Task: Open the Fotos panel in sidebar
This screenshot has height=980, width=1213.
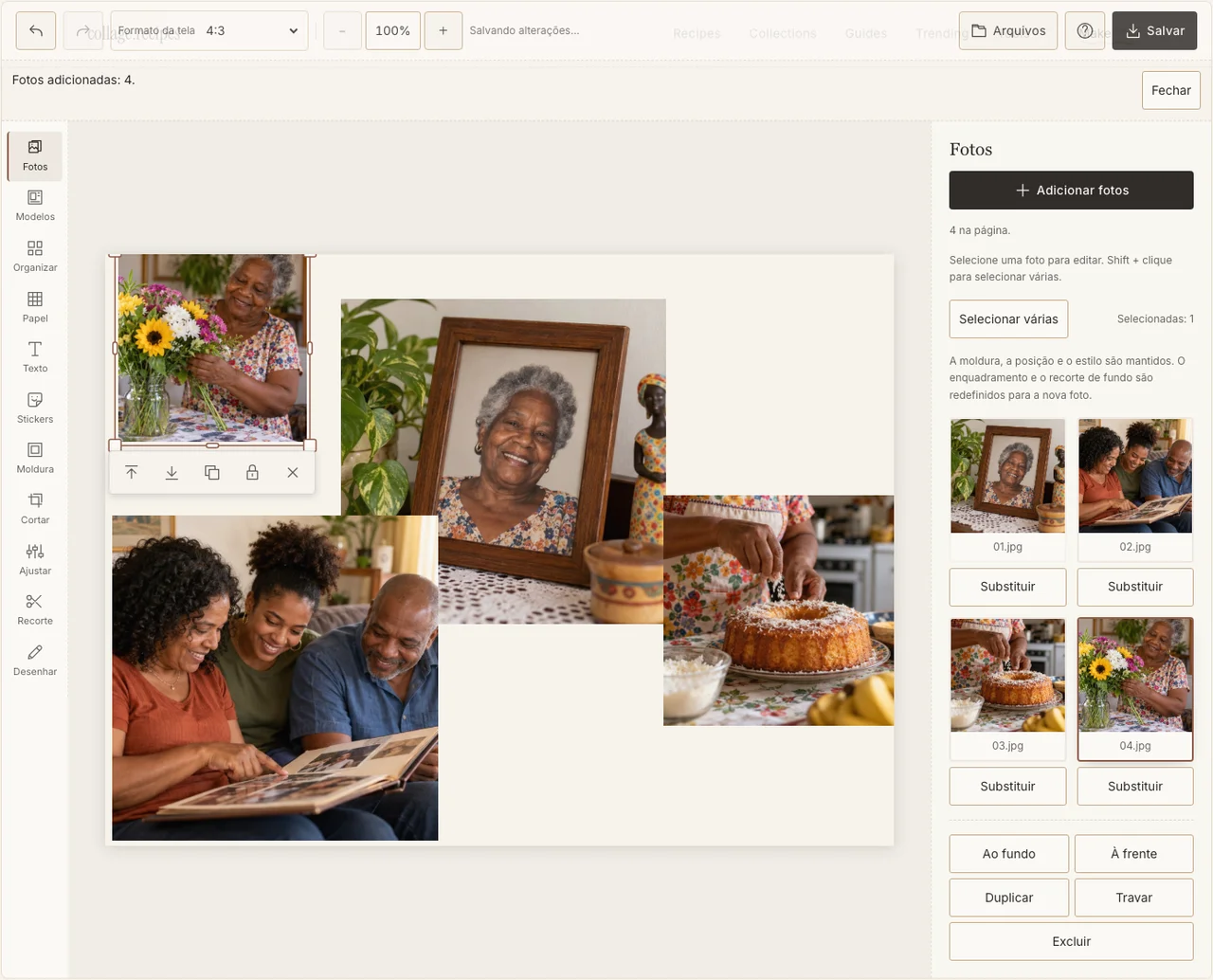Action: pos(35,155)
